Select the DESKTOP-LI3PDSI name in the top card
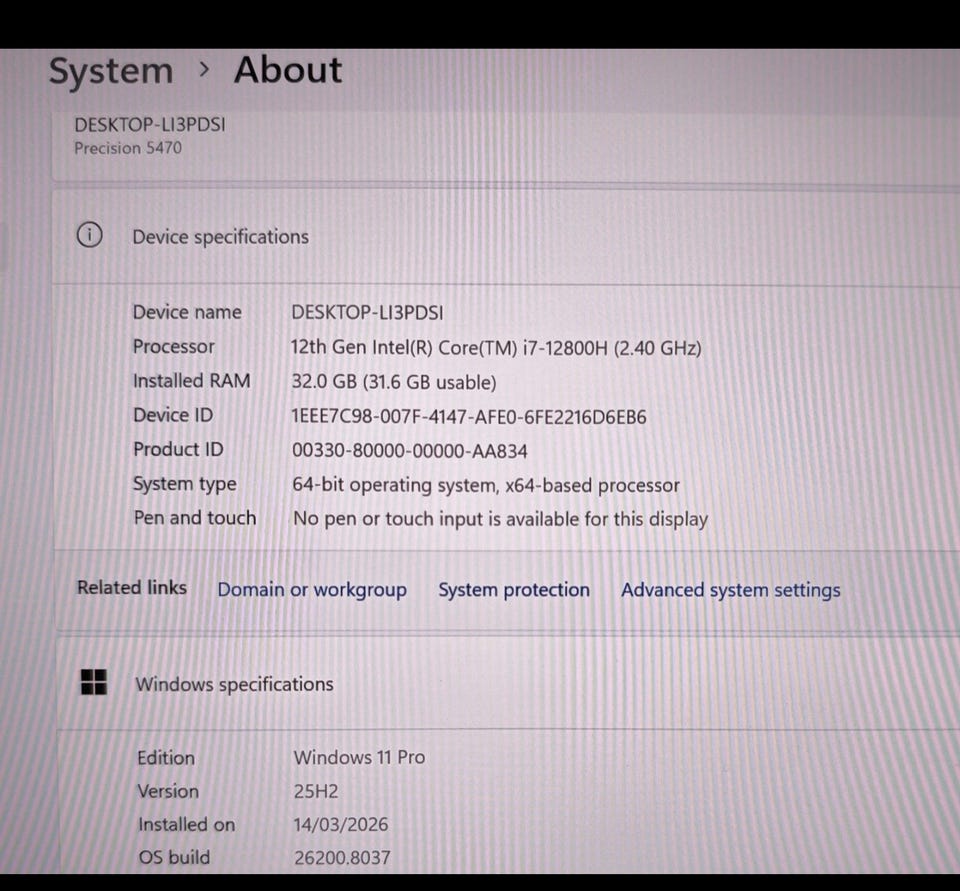Viewport: 960px width, 891px height. 150,125
